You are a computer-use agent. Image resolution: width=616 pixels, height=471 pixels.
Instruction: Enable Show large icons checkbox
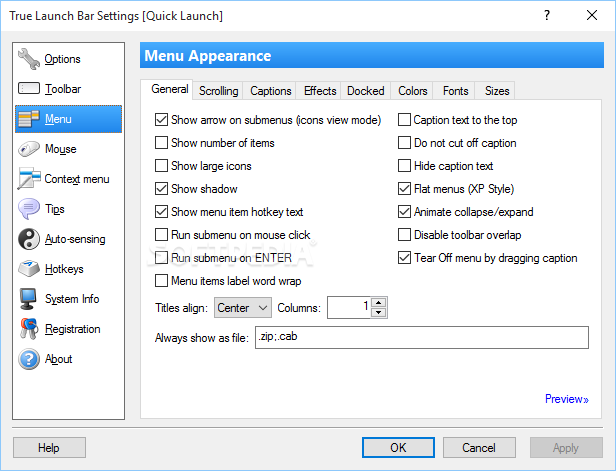161,166
